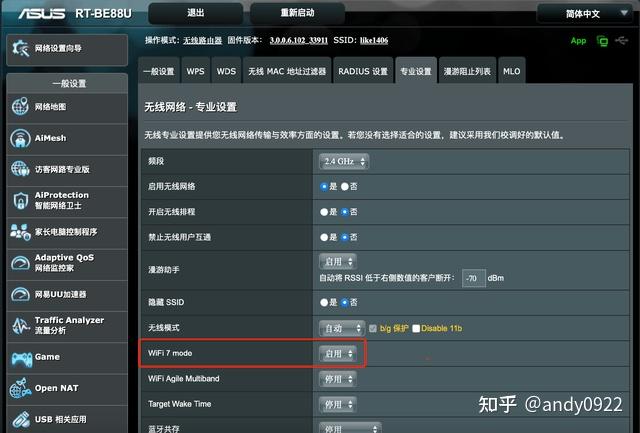Click the parental controls family icon
The image size is (640, 433).
pyautogui.click(x=20, y=232)
